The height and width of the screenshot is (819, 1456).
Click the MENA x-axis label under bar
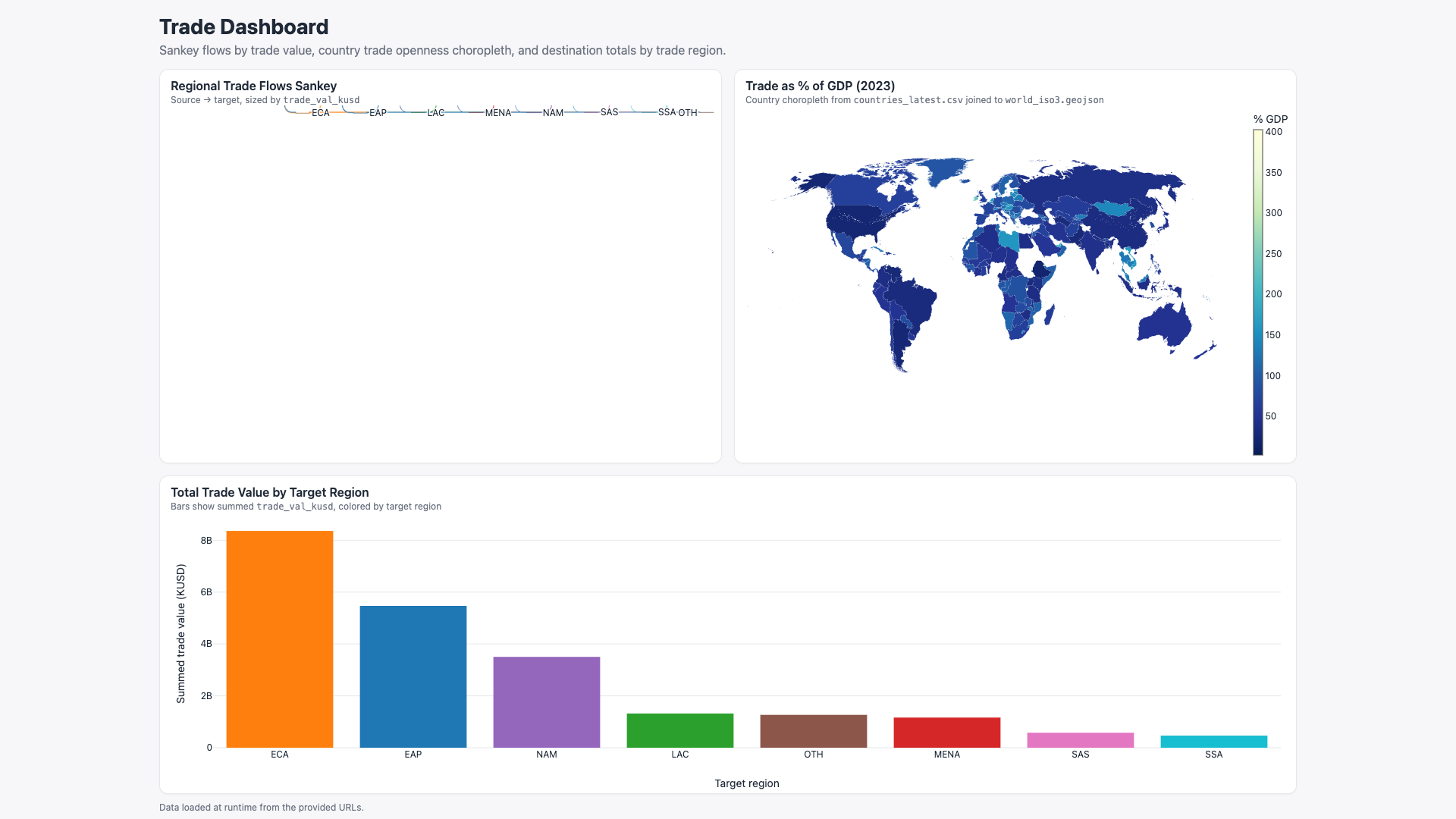click(x=947, y=755)
